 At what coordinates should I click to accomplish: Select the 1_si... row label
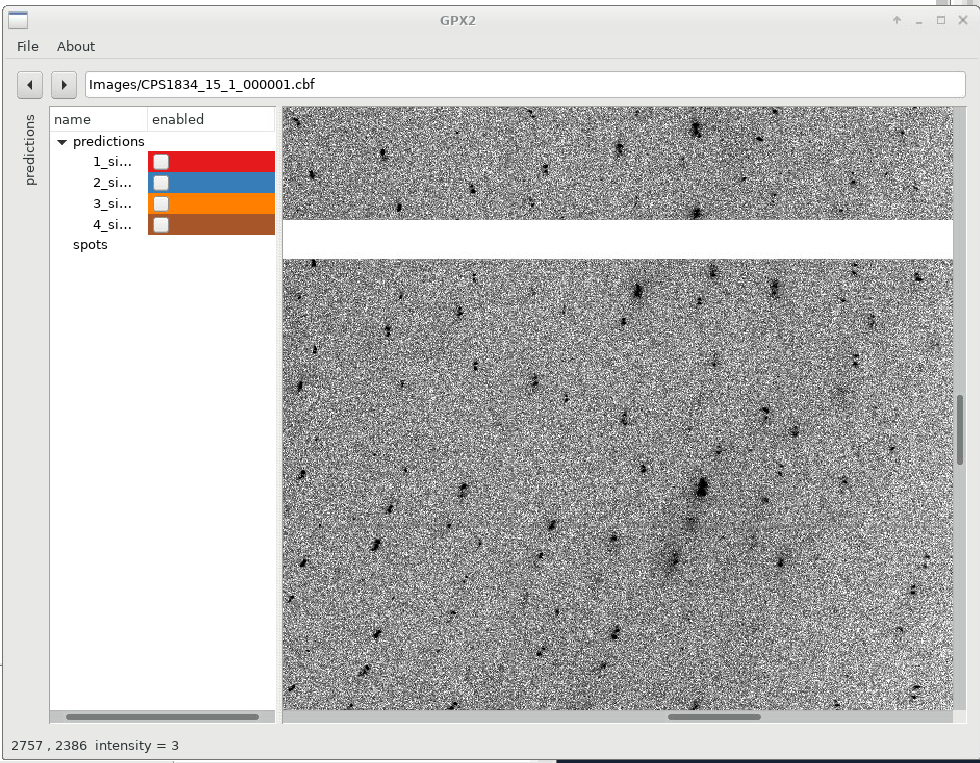click(x=112, y=162)
